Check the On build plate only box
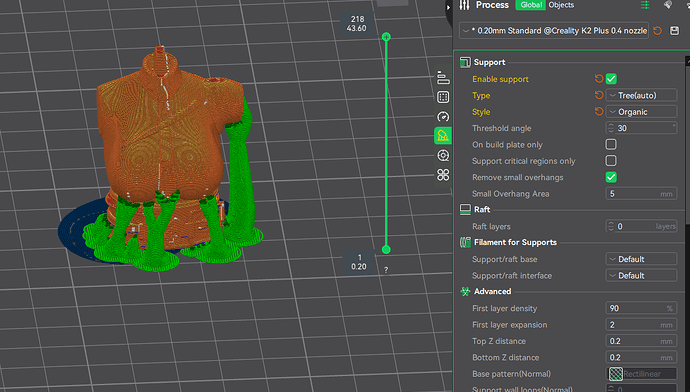690x392 pixels. click(611, 144)
